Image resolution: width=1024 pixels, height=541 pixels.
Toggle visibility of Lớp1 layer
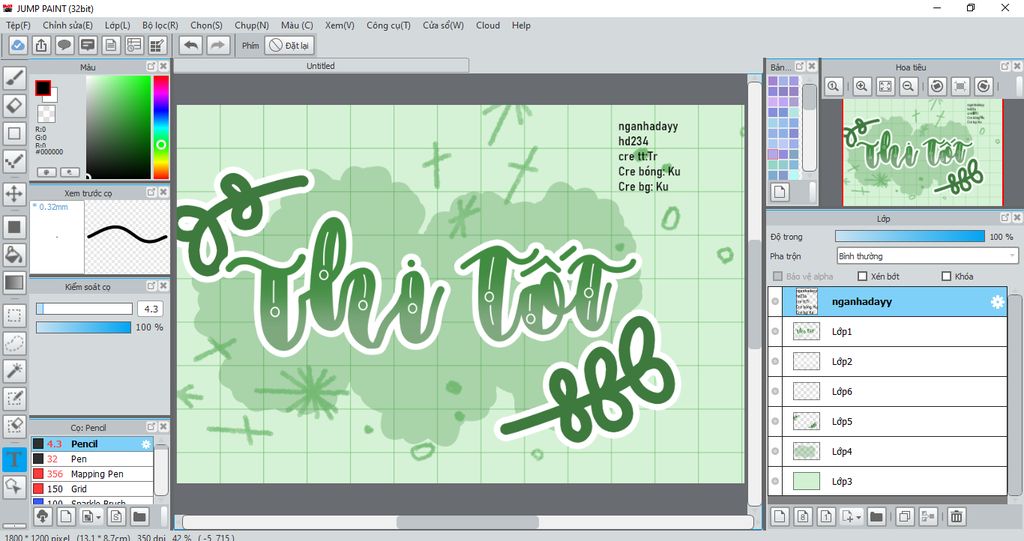pyautogui.click(x=775, y=332)
